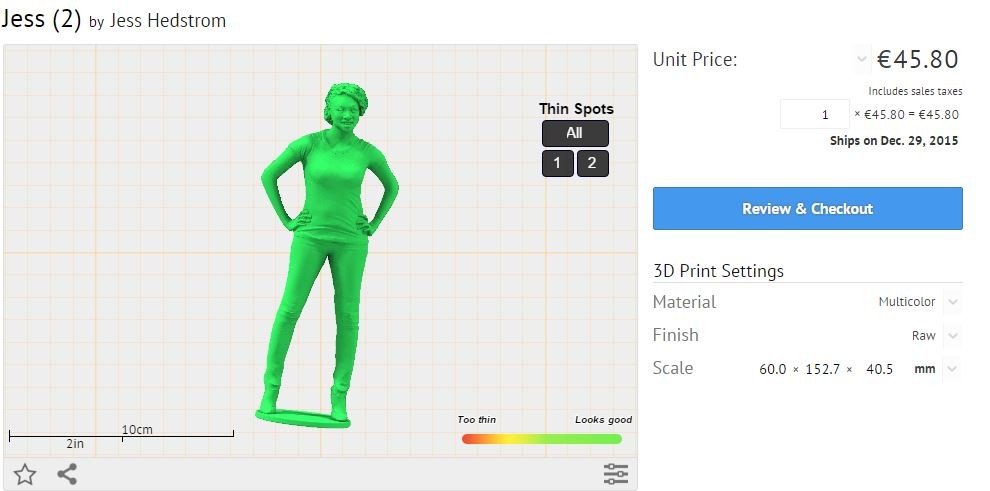The width and height of the screenshot is (990, 491).
Task: Click the 10cm scale ruler
Action: coord(121,434)
